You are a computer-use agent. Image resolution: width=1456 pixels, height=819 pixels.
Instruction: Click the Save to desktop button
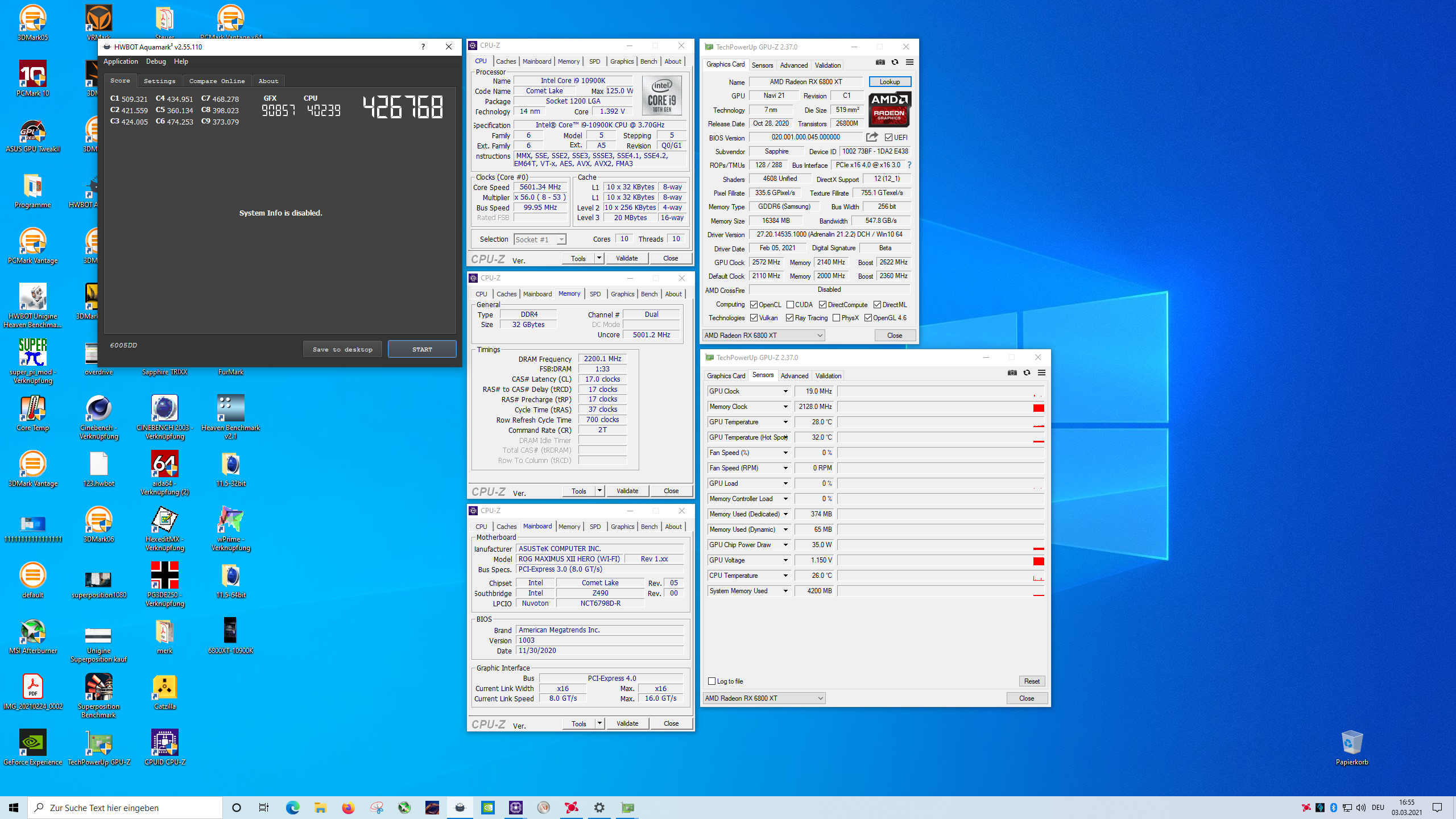coord(342,349)
